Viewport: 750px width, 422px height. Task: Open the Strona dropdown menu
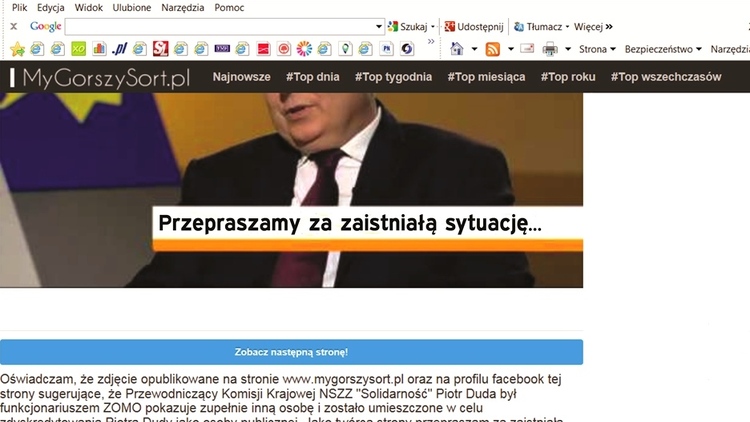597,49
